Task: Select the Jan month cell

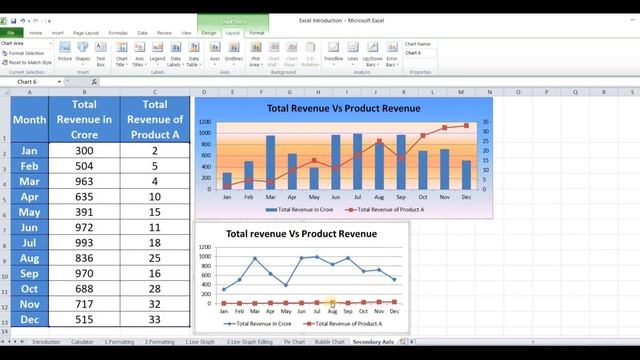Action: click(x=29, y=151)
